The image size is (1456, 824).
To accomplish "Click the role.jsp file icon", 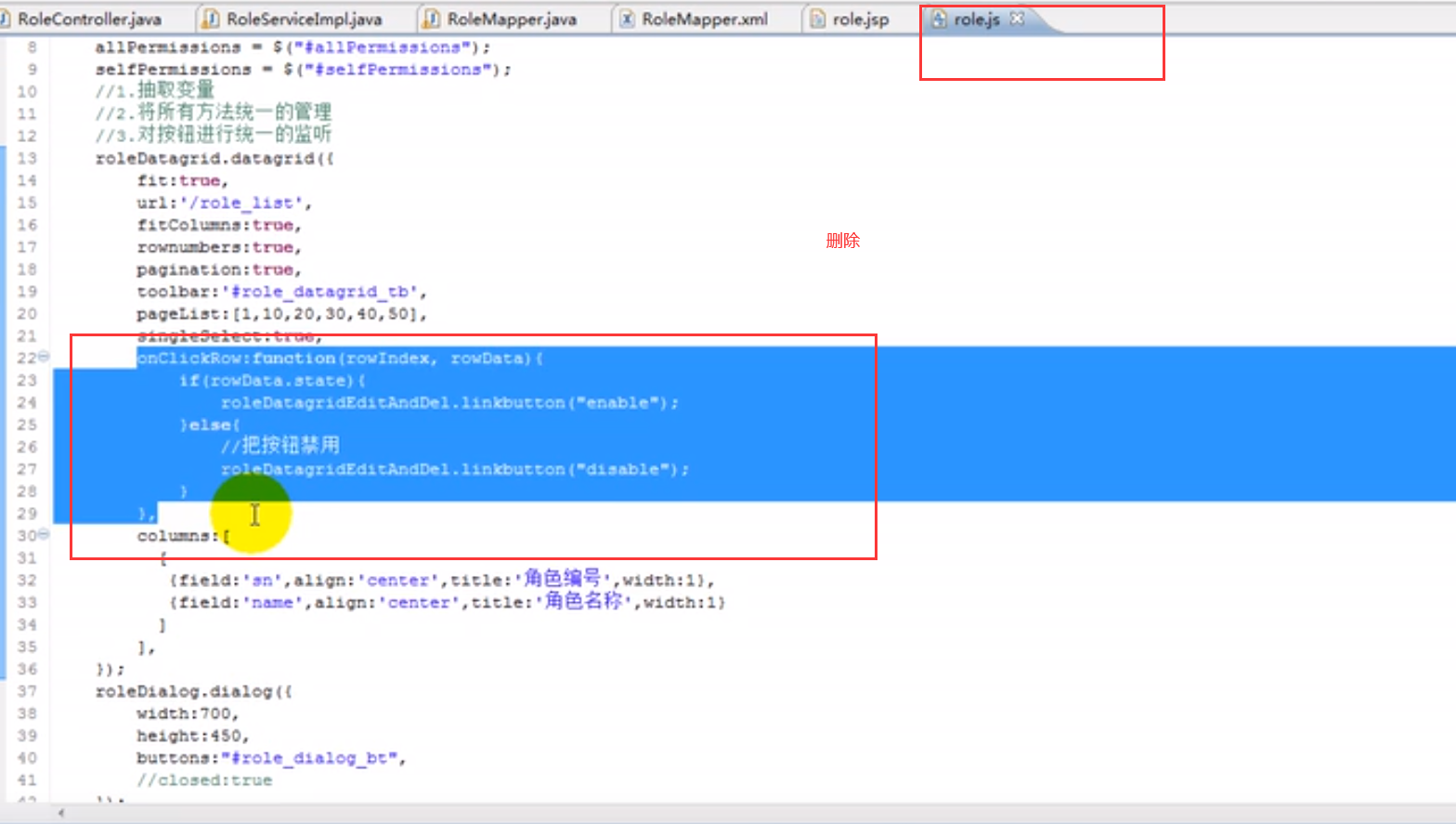I will [x=818, y=19].
